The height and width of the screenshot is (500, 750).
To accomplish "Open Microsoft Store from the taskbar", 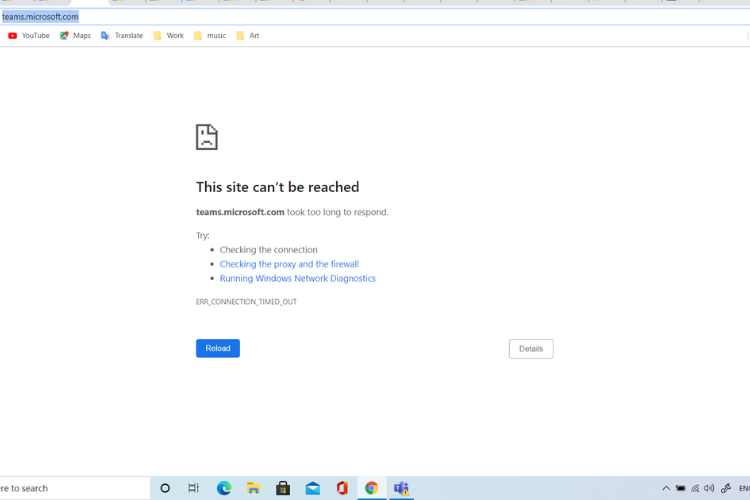I will pos(283,488).
